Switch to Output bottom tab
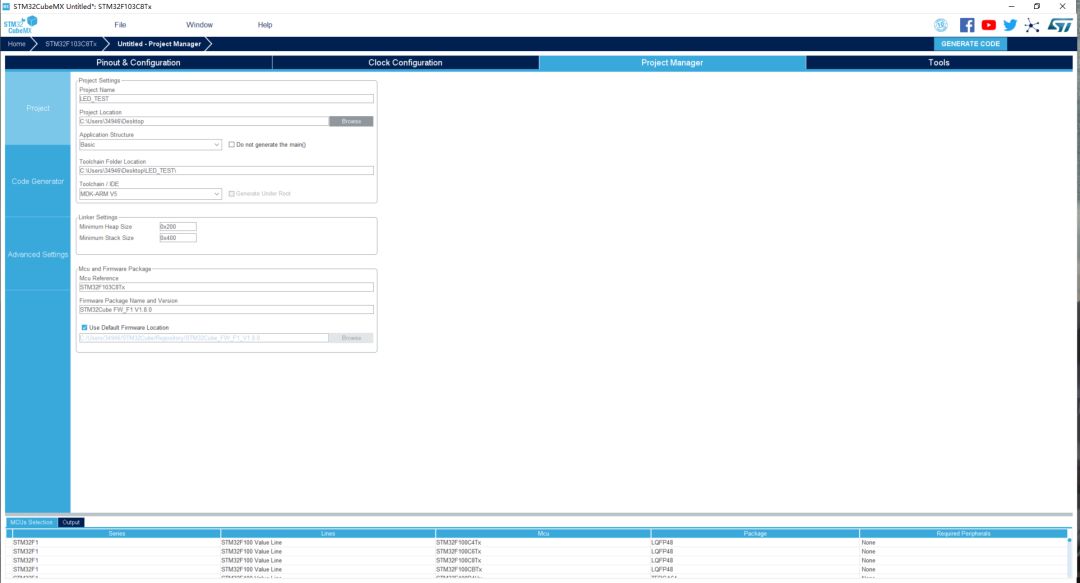Screen dimensions: 1080x583 [71, 522]
